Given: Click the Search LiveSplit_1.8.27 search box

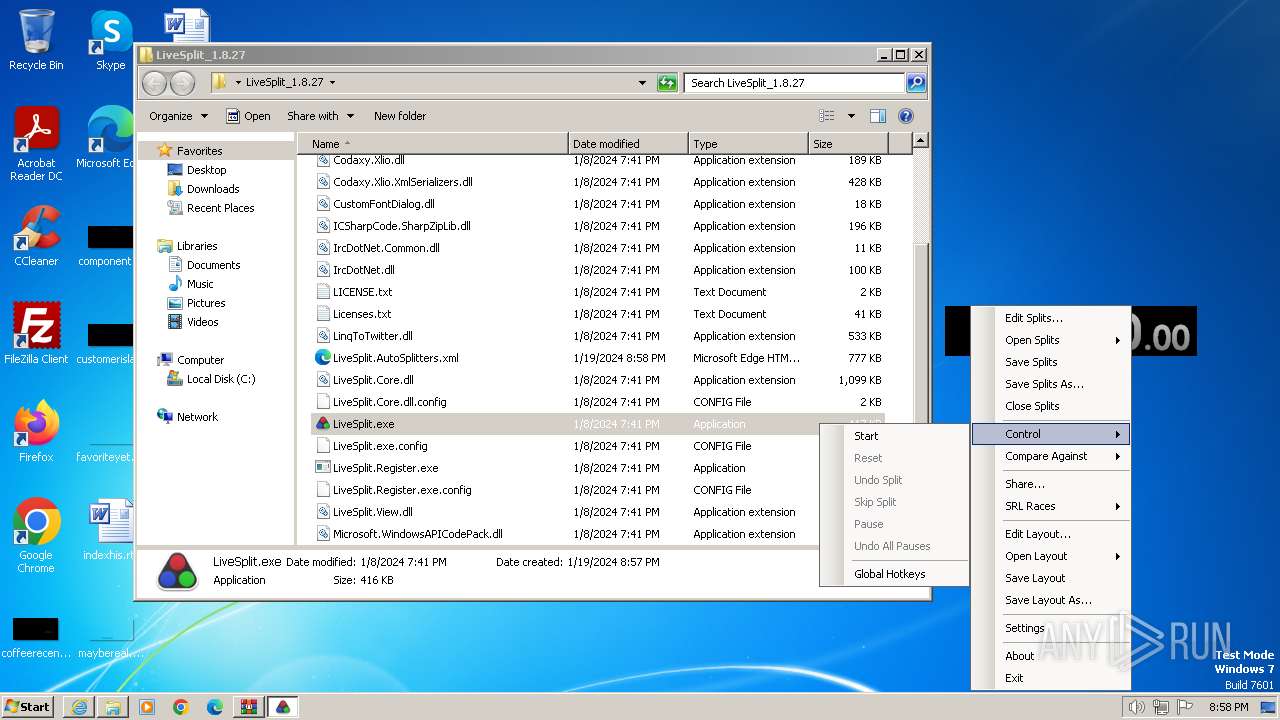Looking at the screenshot, I should (795, 83).
